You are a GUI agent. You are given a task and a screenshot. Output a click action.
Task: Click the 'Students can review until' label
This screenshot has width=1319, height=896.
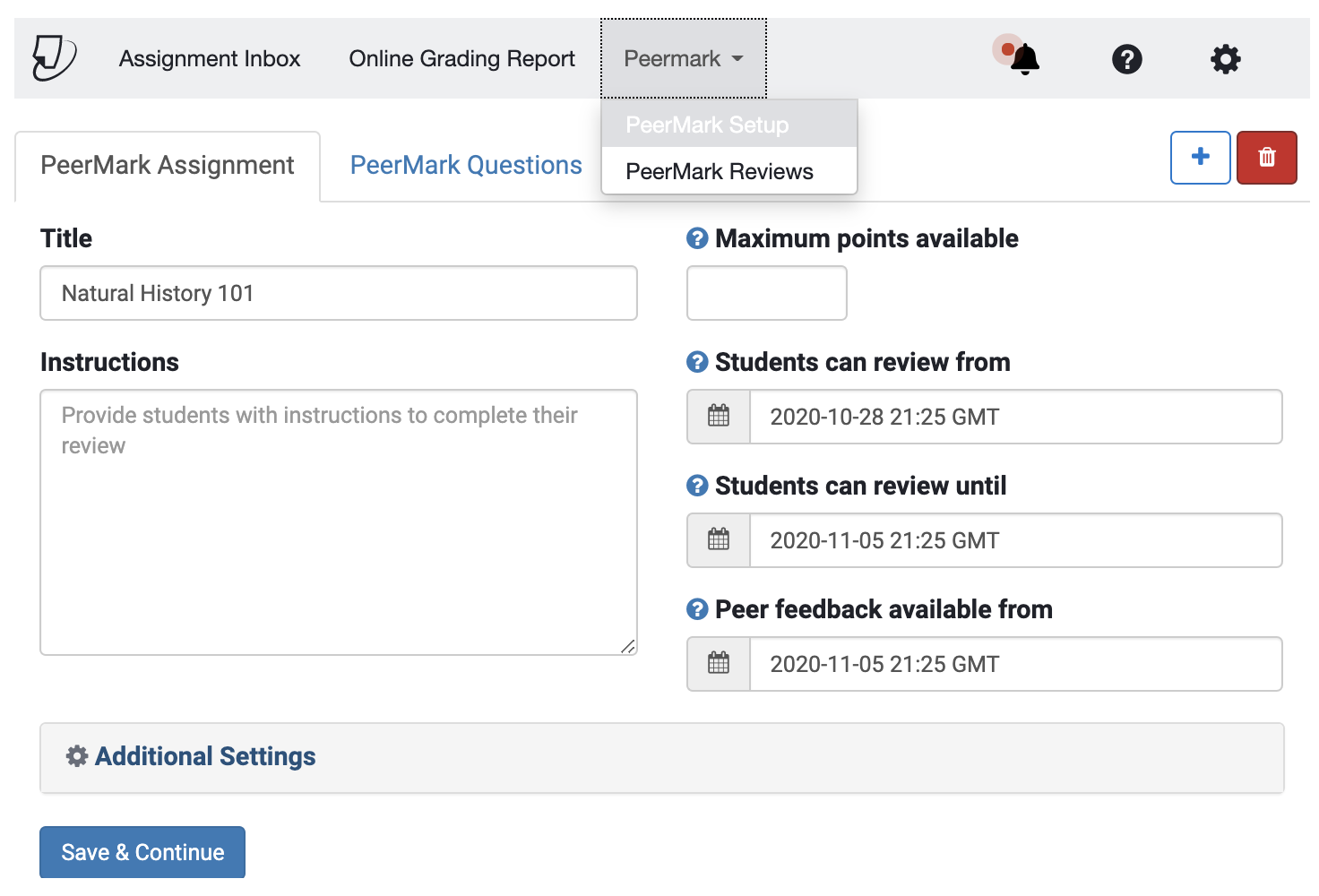861,486
